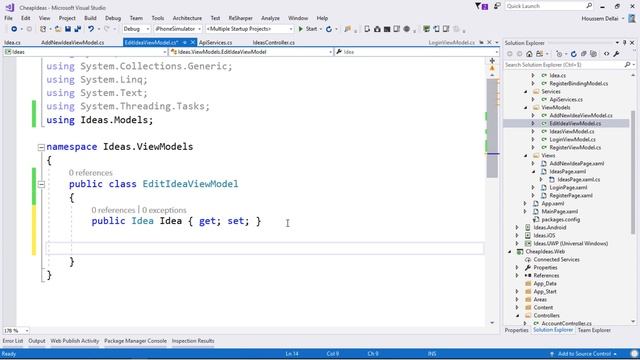
Task: Click the Pending Changes Filter icon
Action: coord(559,54)
